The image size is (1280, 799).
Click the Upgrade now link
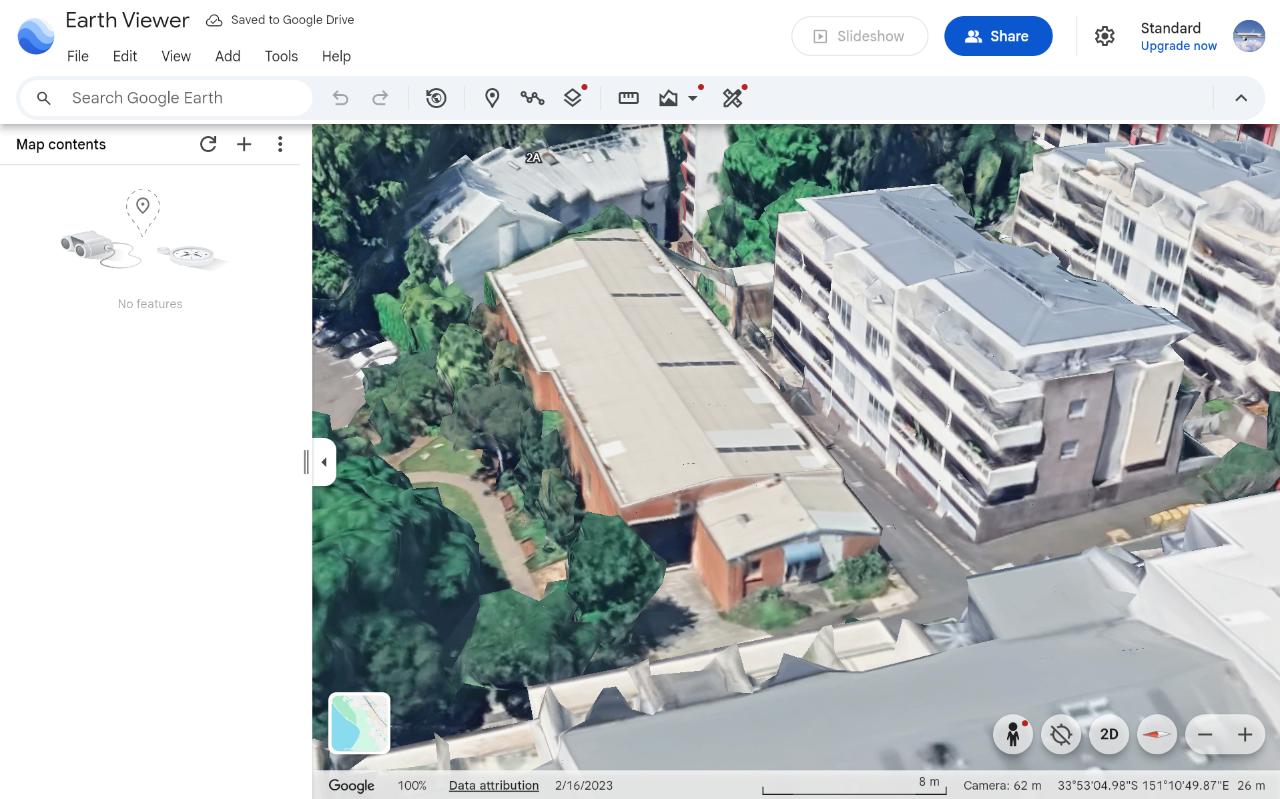tap(1179, 46)
